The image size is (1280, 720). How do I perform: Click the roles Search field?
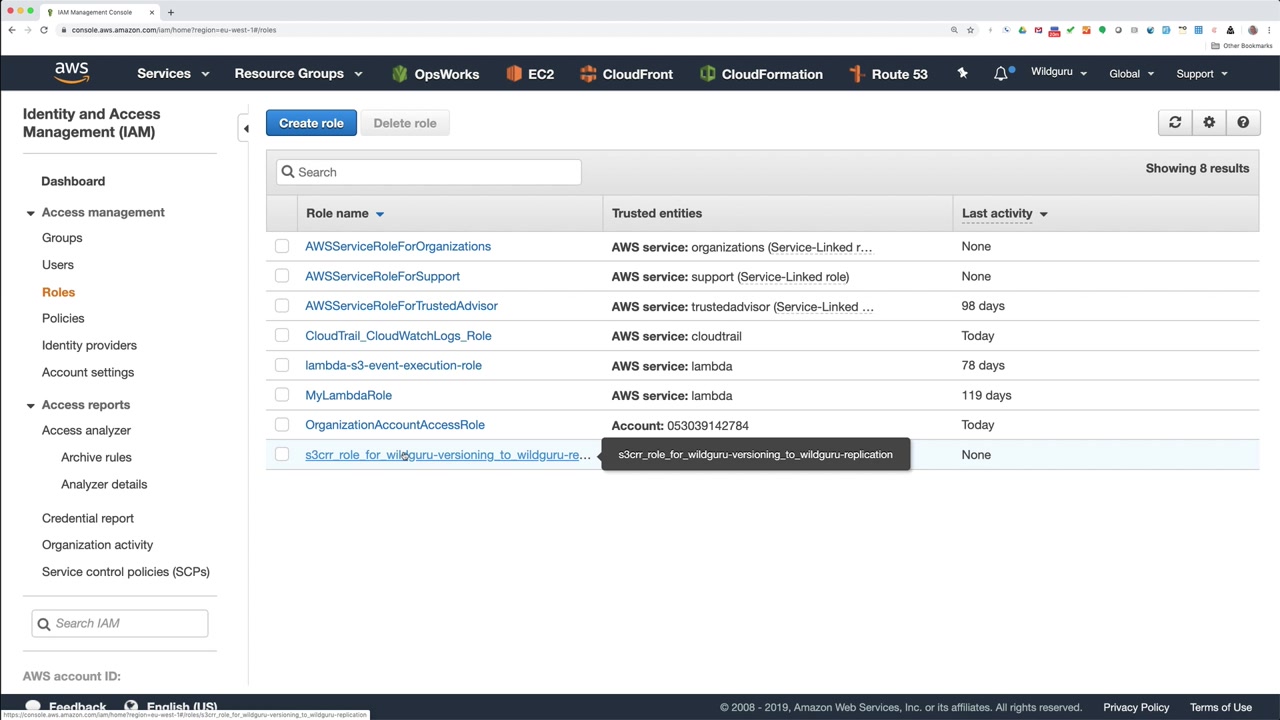click(x=428, y=172)
